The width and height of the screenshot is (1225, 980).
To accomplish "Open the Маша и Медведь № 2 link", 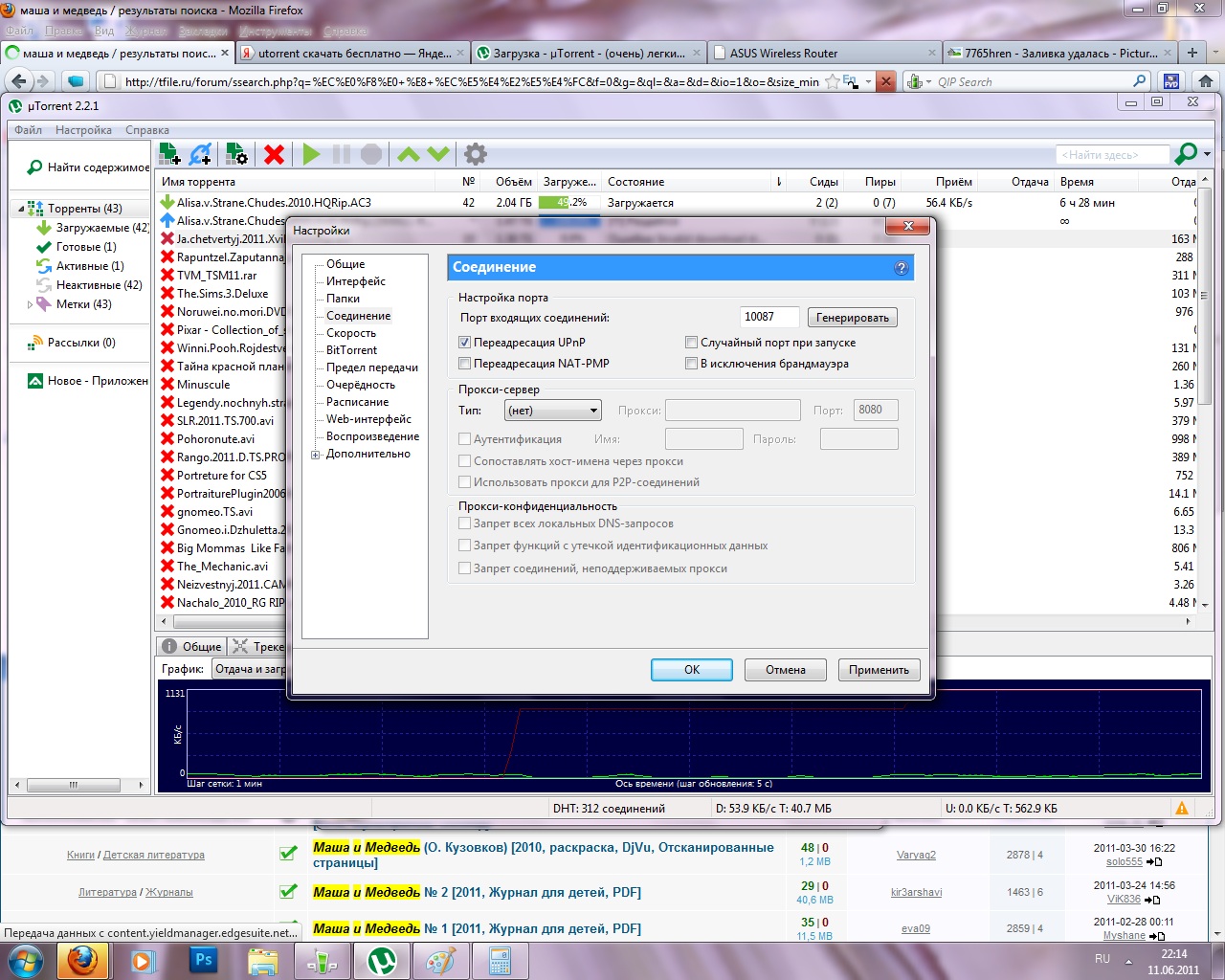I will pyautogui.click(x=477, y=892).
